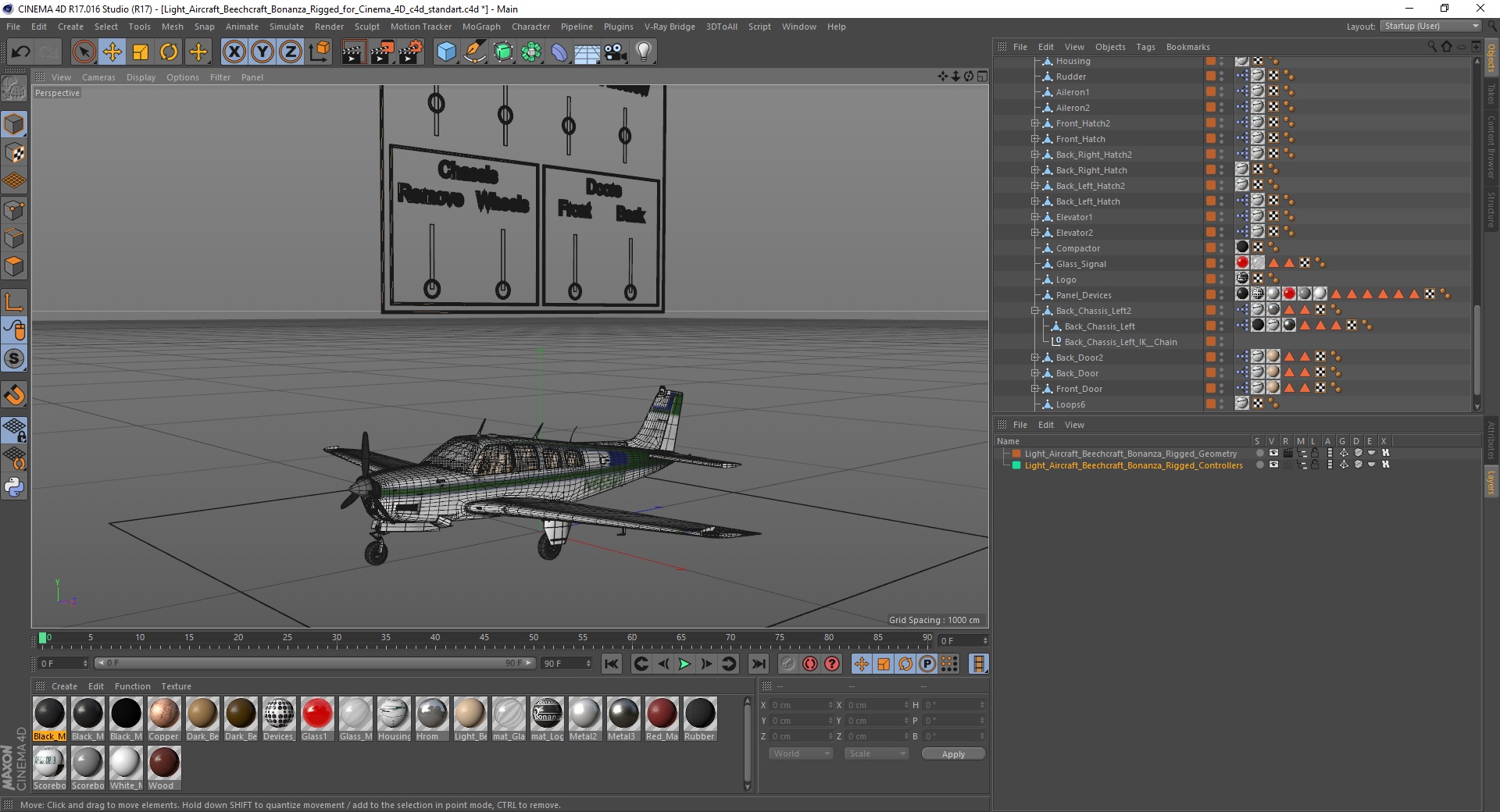
Task: Expand the Elevator1 object
Action: point(1034,217)
